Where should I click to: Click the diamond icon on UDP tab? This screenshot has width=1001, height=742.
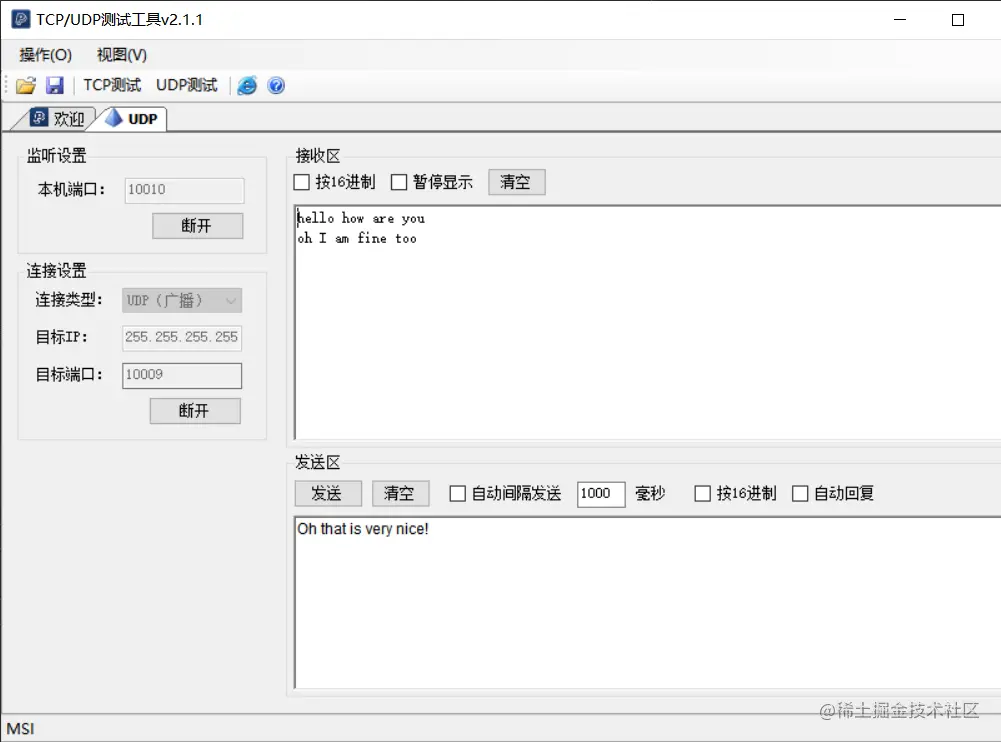(114, 118)
